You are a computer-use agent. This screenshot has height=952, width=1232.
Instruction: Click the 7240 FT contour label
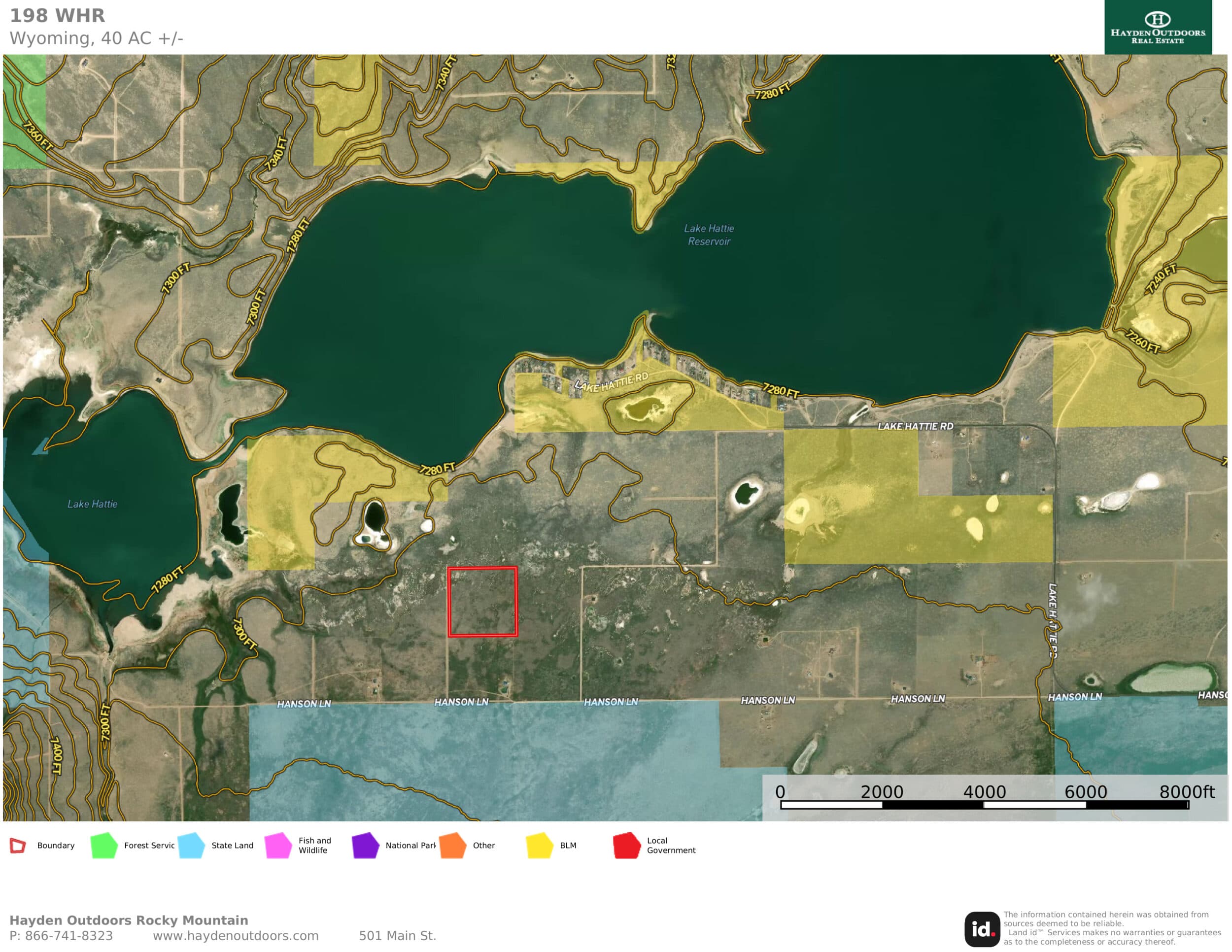(1161, 279)
